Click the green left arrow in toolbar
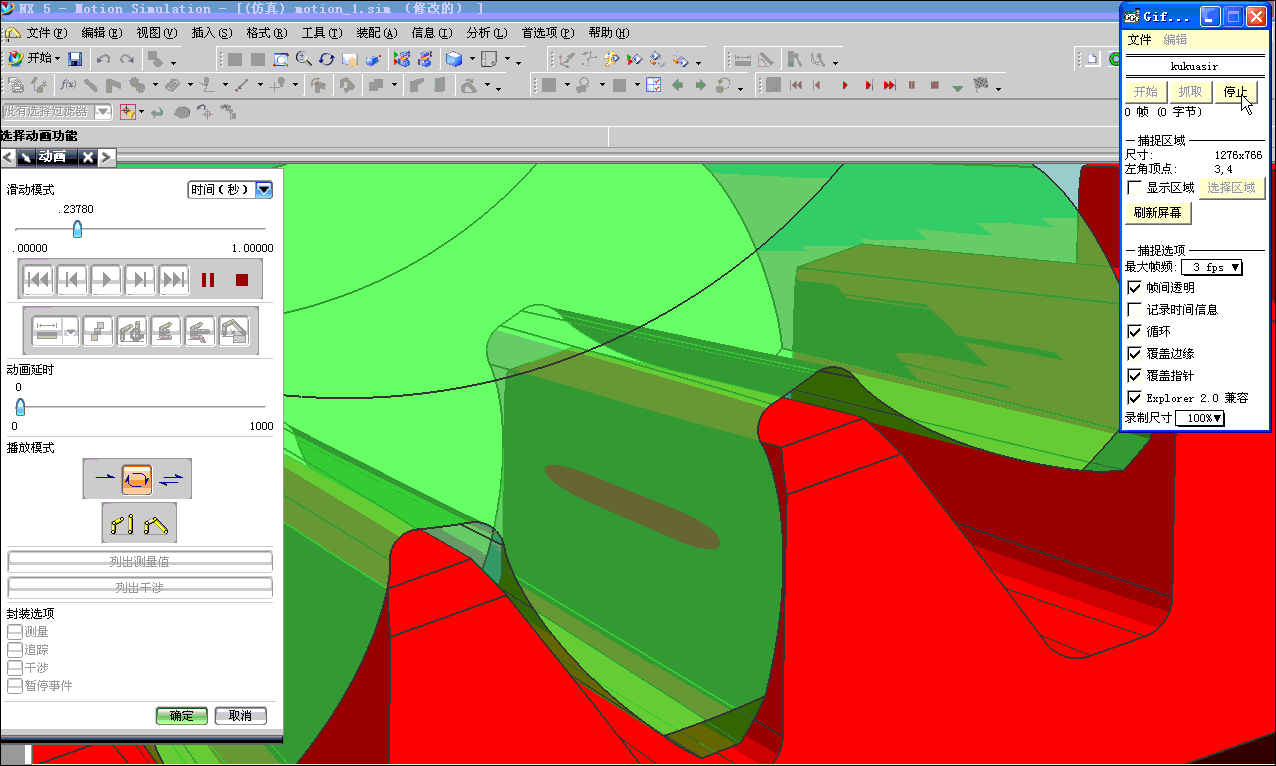 point(678,85)
